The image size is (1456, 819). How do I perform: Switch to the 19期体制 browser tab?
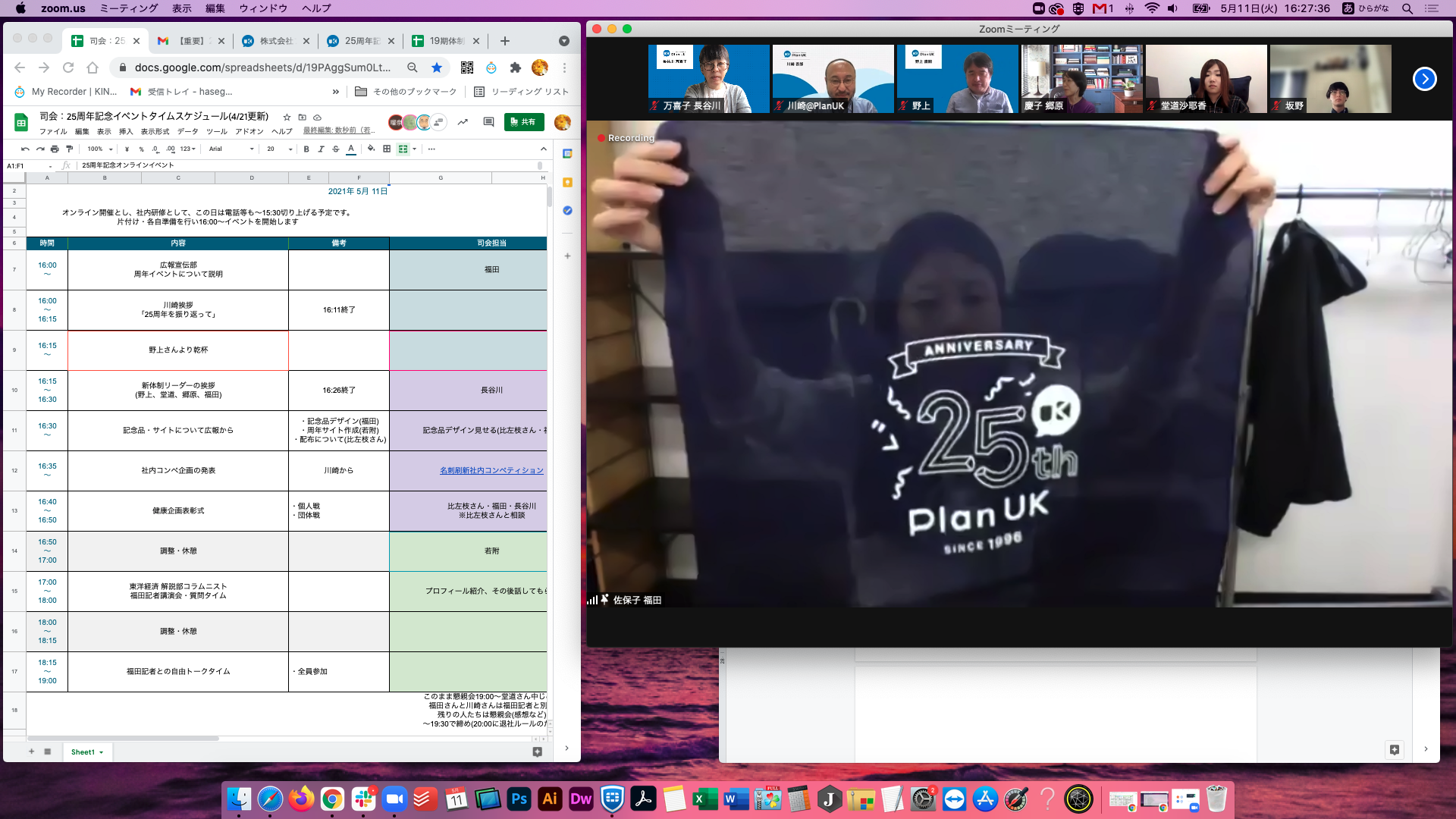pos(446,41)
